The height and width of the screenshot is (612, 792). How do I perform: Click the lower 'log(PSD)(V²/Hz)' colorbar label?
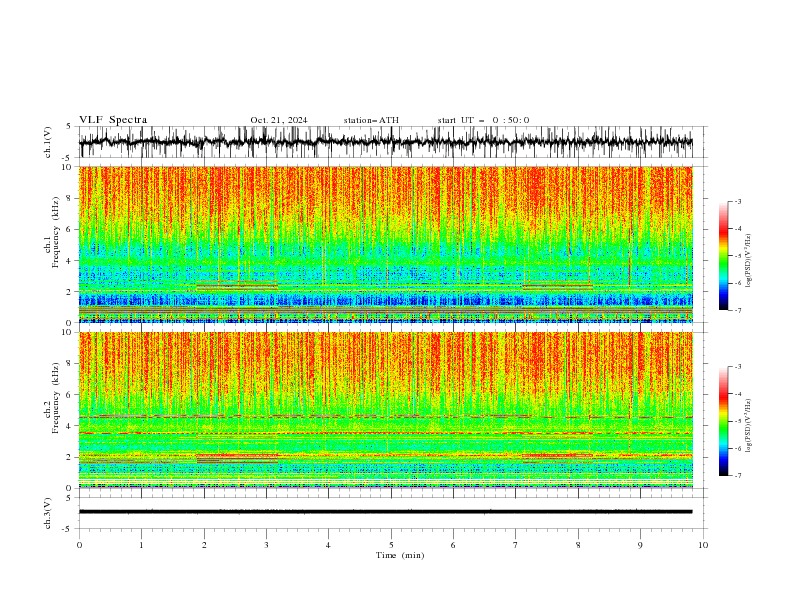[748, 426]
